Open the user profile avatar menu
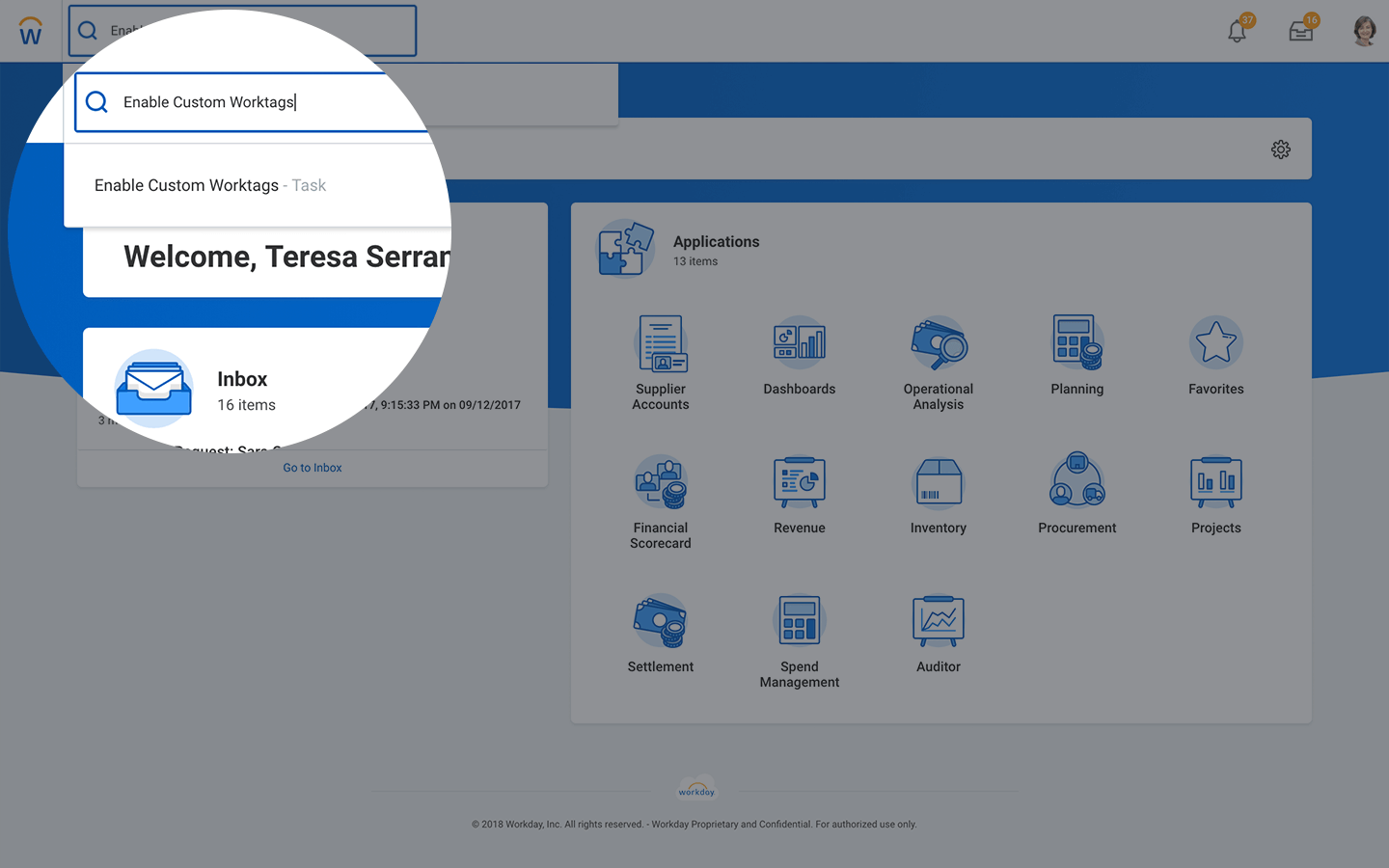Image resolution: width=1389 pixels, height=868 pixels. click(1364, 32)
